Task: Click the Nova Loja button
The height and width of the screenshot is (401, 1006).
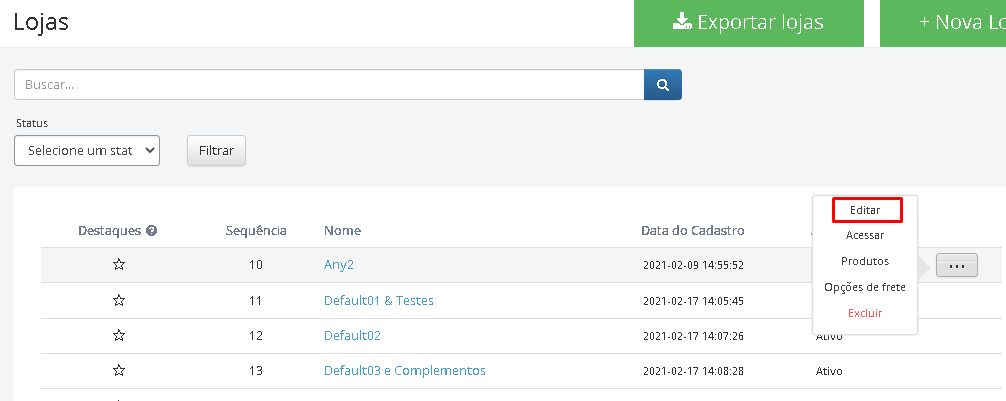Action: click(x=943, y=23)
